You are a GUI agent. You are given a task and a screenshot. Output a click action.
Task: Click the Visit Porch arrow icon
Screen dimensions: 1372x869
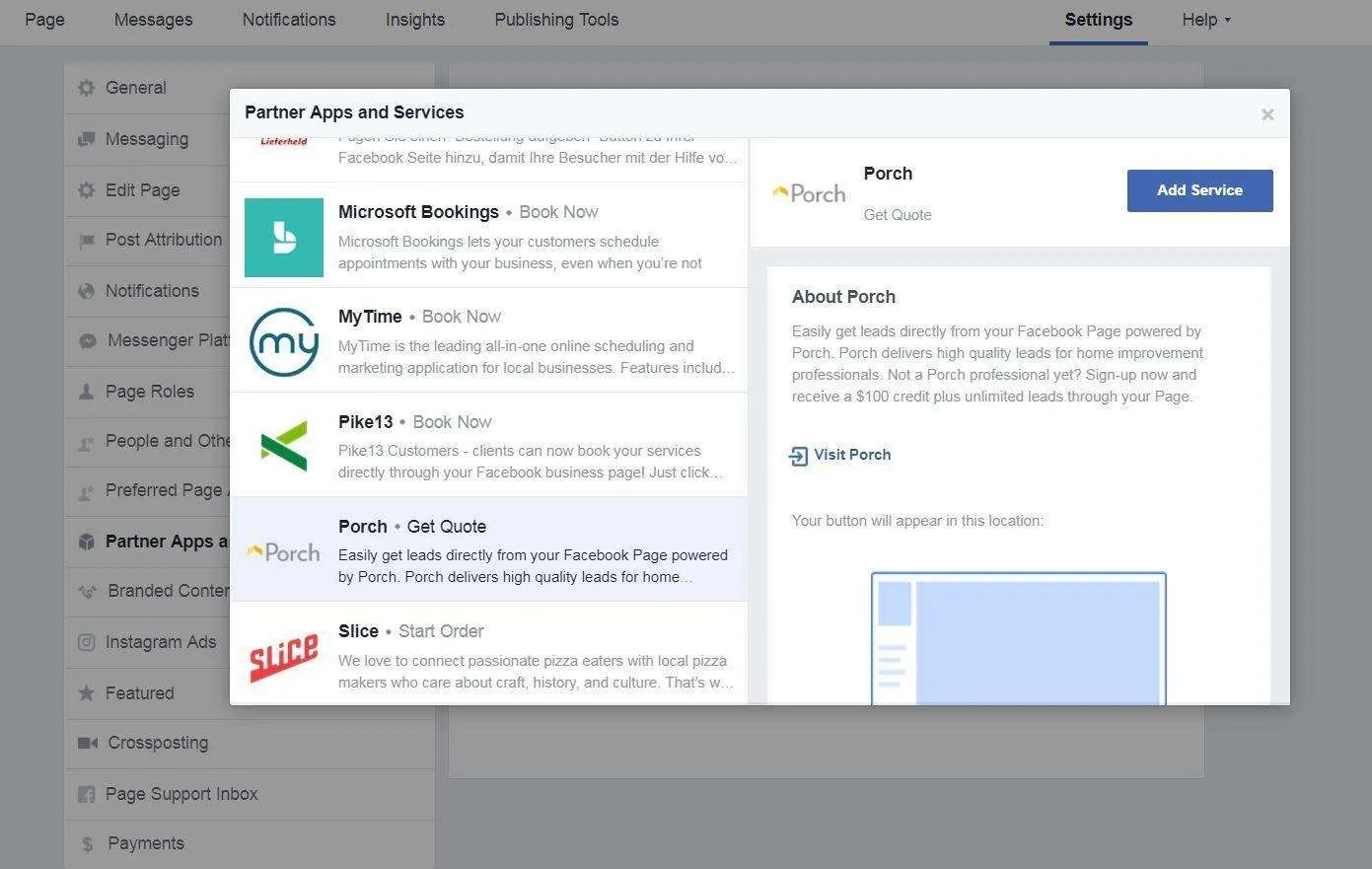[x=799, y=455]
